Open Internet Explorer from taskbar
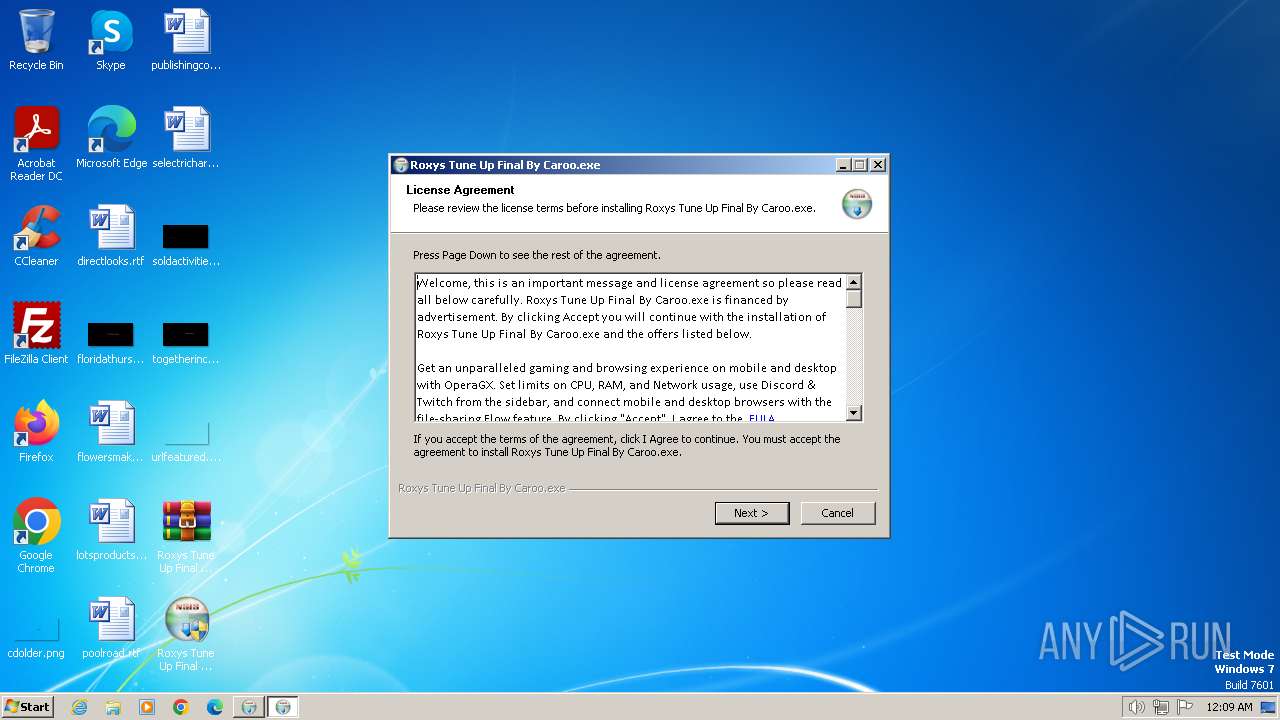The width and height of the screenshot is (1280, 720). click(x=79, y=707)
